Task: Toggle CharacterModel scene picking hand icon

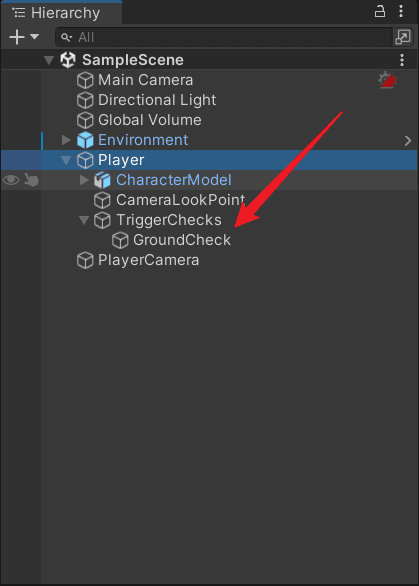Action: click(31, 180)
